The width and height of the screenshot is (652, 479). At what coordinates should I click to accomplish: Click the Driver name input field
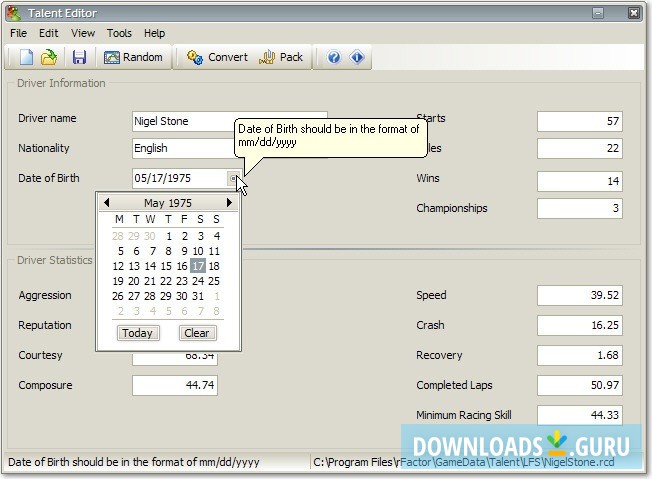pyautogui.click(x=230, y=121)
